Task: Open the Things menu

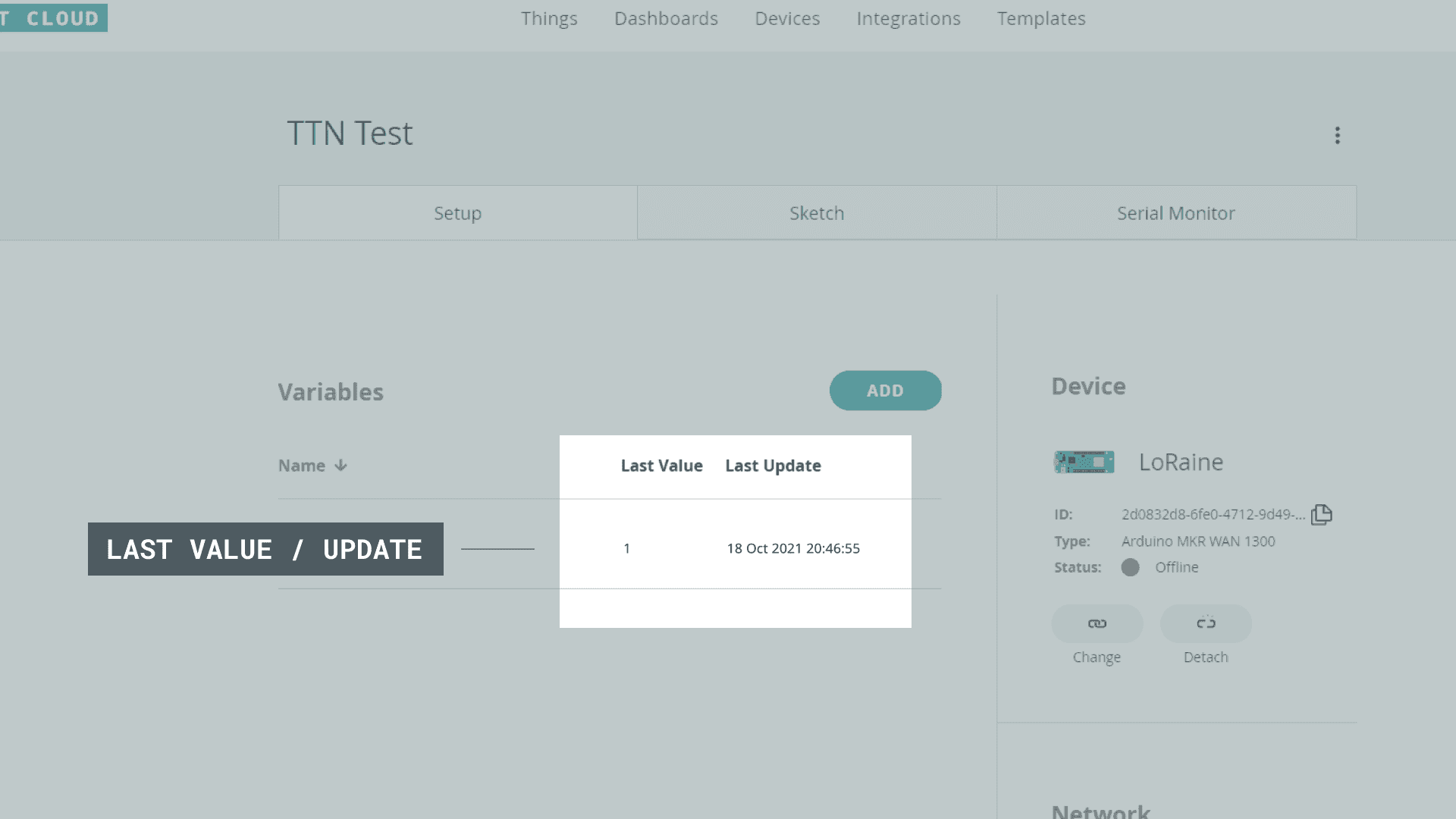Action: (x=549, y=18)
